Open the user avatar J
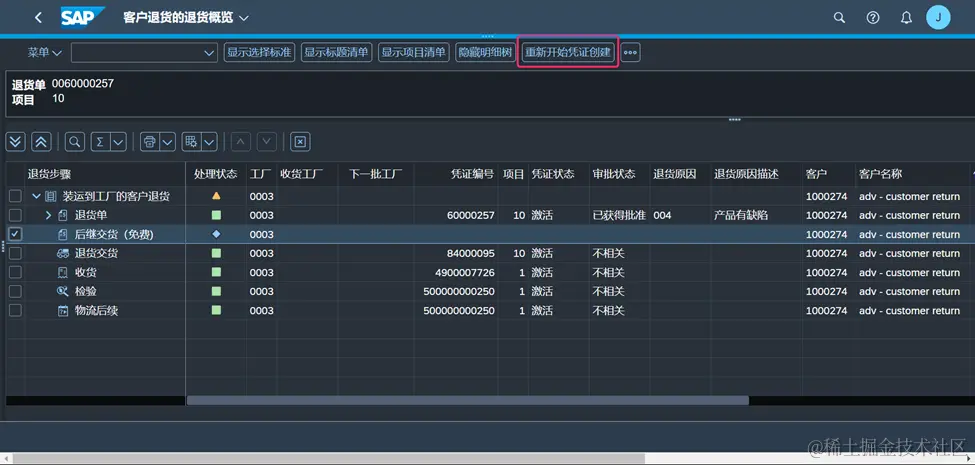The width and height of the screenshot is (975, 465). (938, 17)
